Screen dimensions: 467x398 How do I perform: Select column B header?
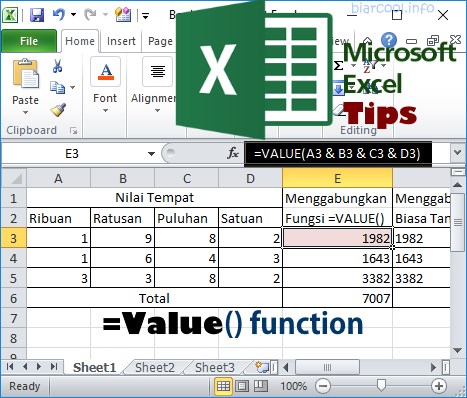tap(122, 179)
